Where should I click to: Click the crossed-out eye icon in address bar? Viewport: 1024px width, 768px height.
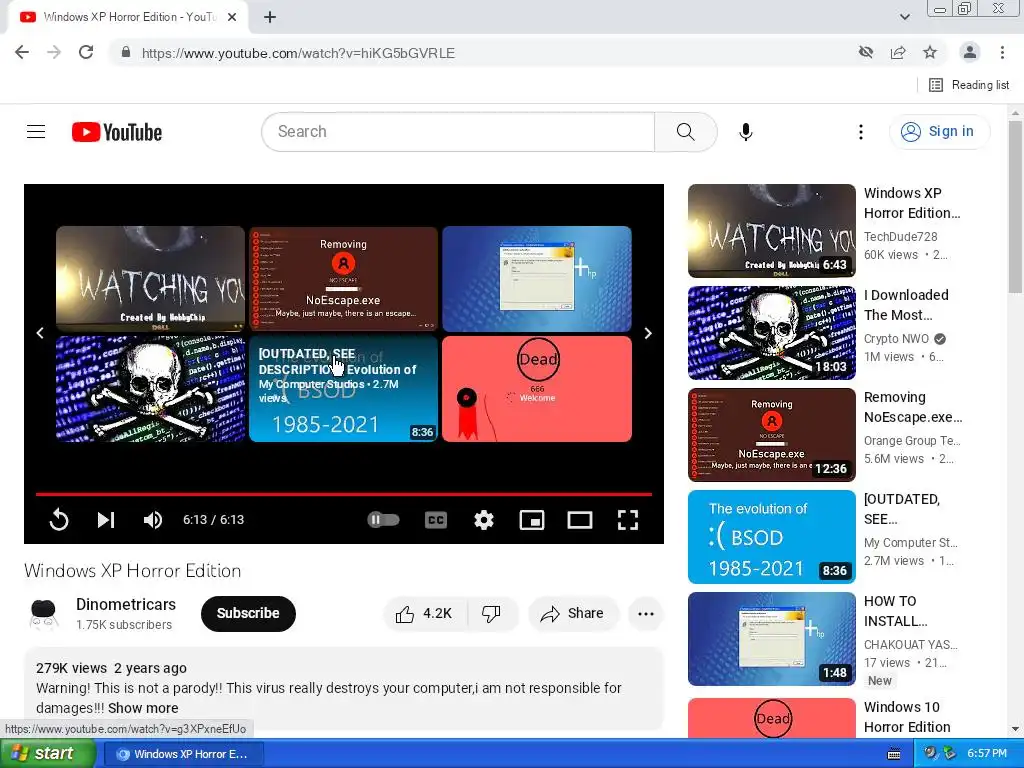click(866, 52)
